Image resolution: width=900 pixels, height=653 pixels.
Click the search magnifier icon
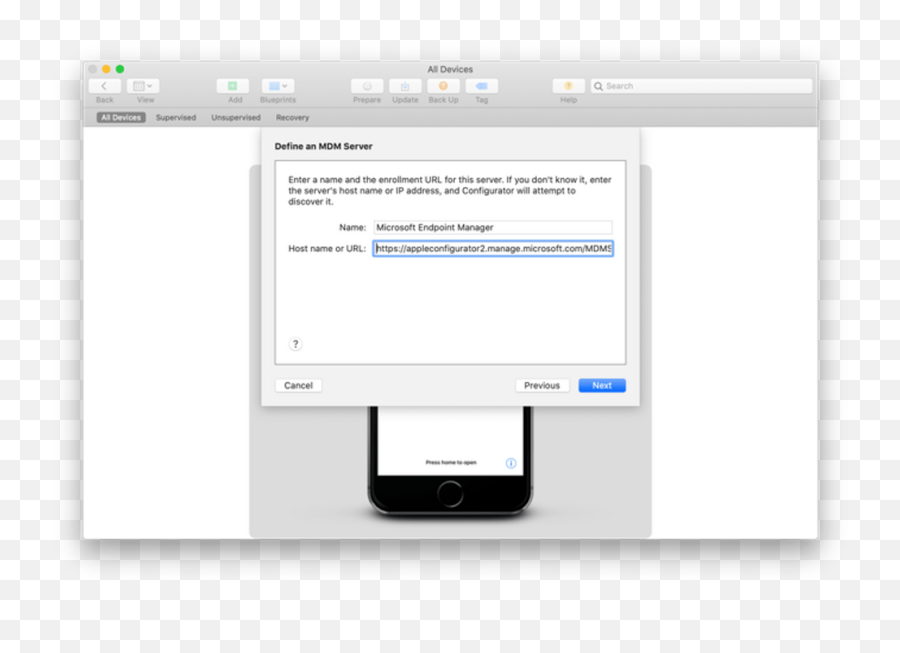tap(598, 86)
